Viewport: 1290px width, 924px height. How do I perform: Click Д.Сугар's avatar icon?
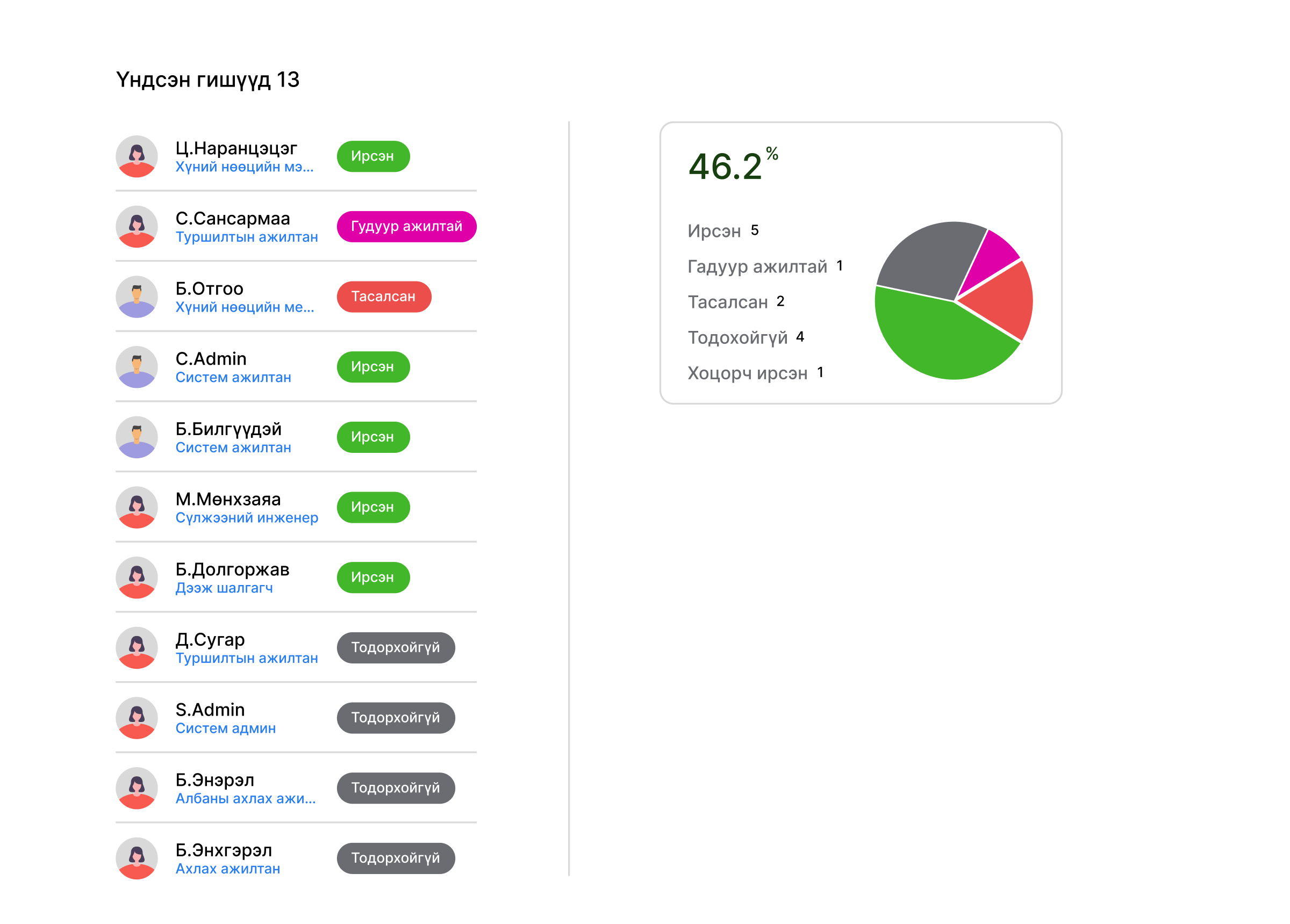(x=137, y=648)
